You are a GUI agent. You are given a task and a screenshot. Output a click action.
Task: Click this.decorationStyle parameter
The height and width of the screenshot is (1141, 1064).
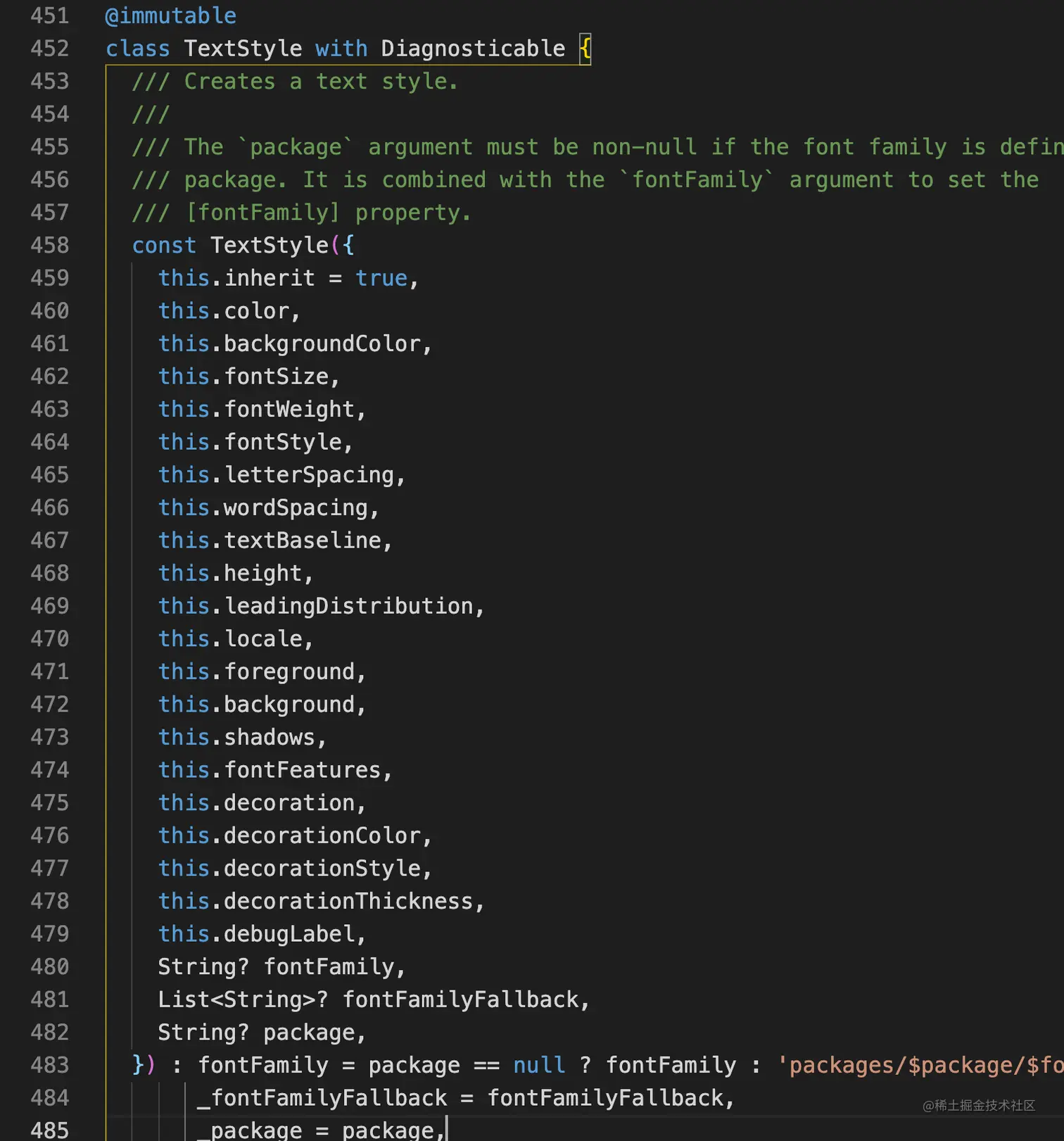coord(289,869)
